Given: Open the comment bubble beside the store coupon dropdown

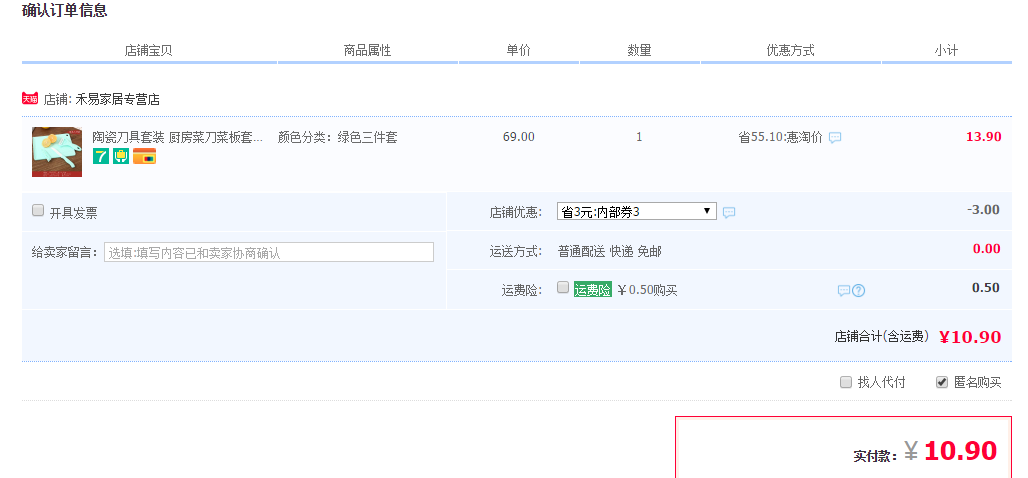Looking at the screenshot, I should [728, 212].
